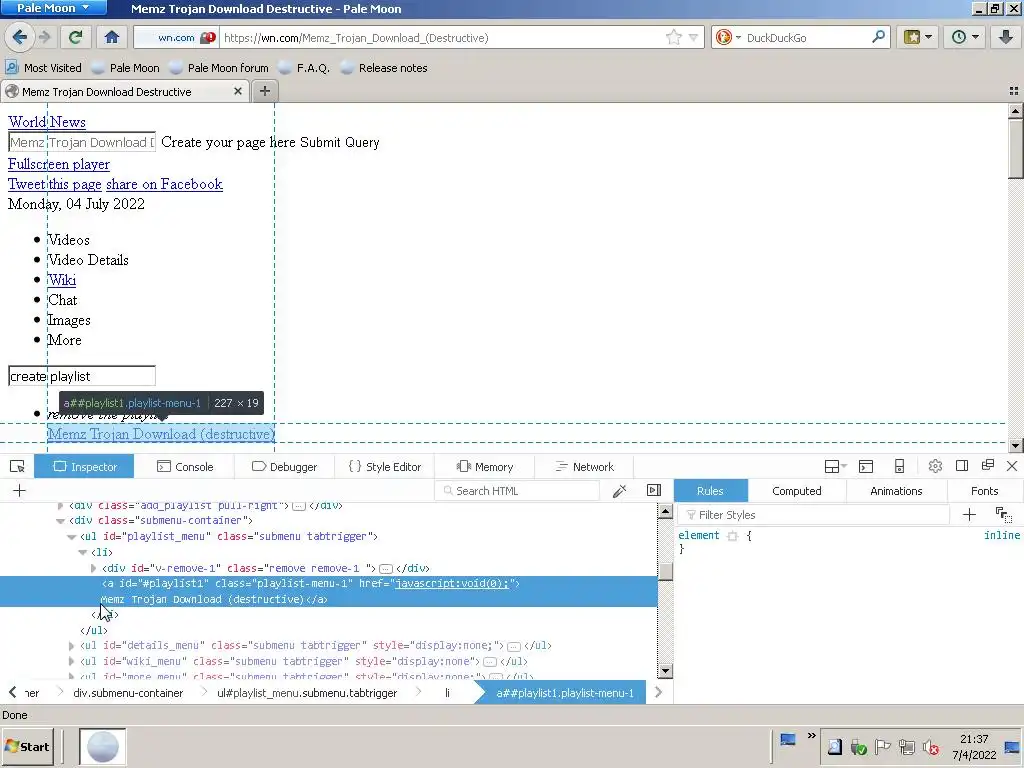The width and height of the screenshot is (1024, 768).
Task: Click the Memz Trojan Download (destructive) playlist link
Action: pyautogui.click(x=161, y=434)
